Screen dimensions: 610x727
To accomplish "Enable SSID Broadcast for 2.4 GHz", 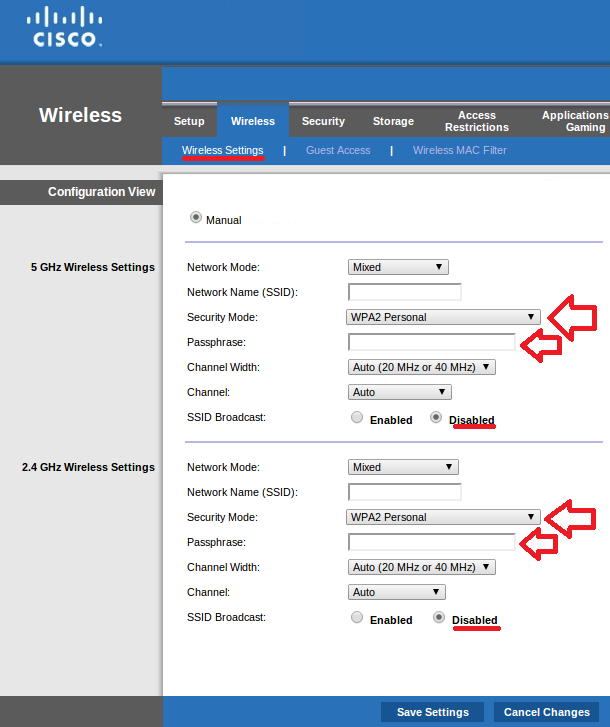I will tap(357, 618).
